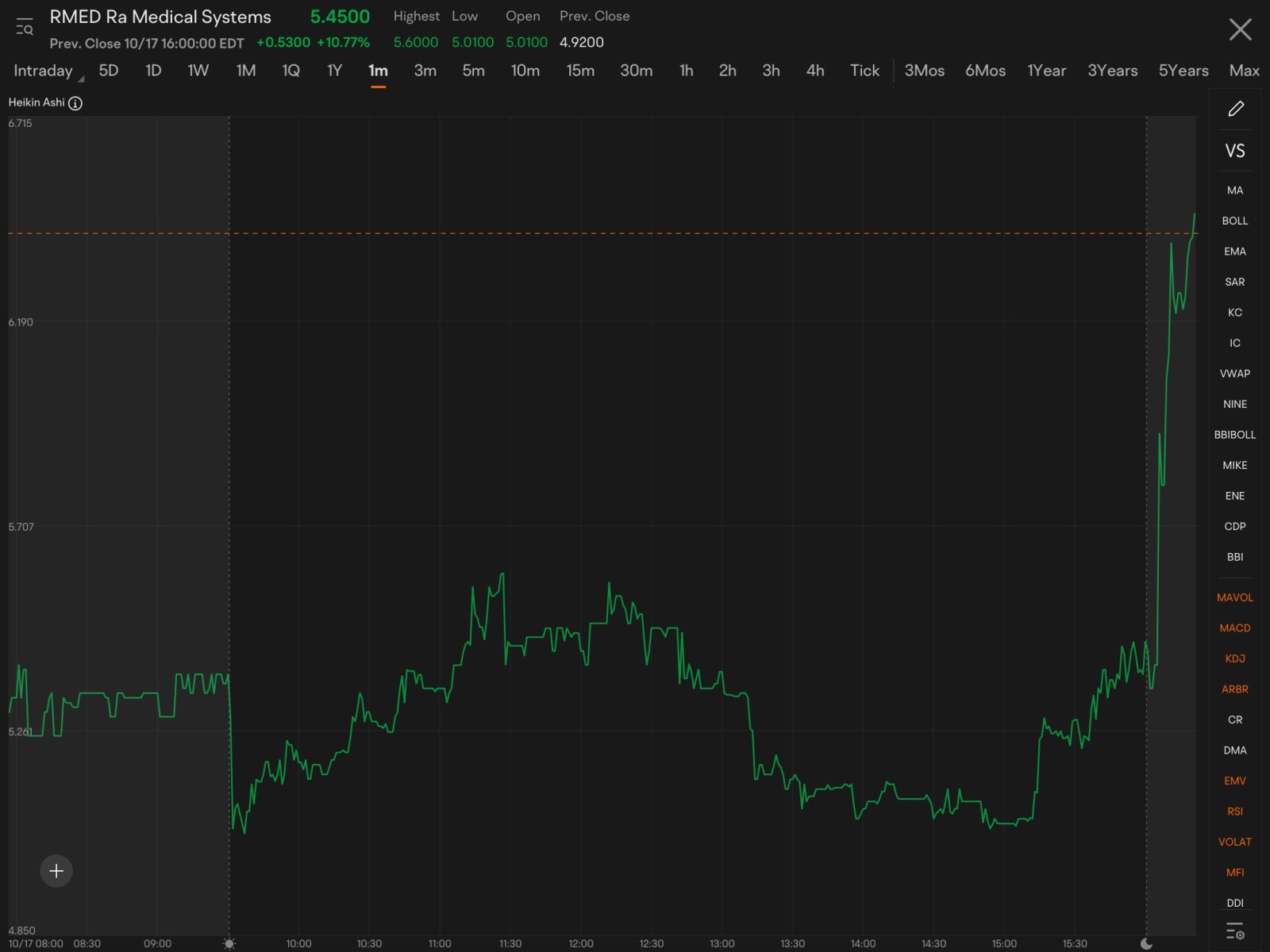Screen dimensions: 1270x952
Task: Toggle the EMV sub-indicator
Action: point(1235,781)
